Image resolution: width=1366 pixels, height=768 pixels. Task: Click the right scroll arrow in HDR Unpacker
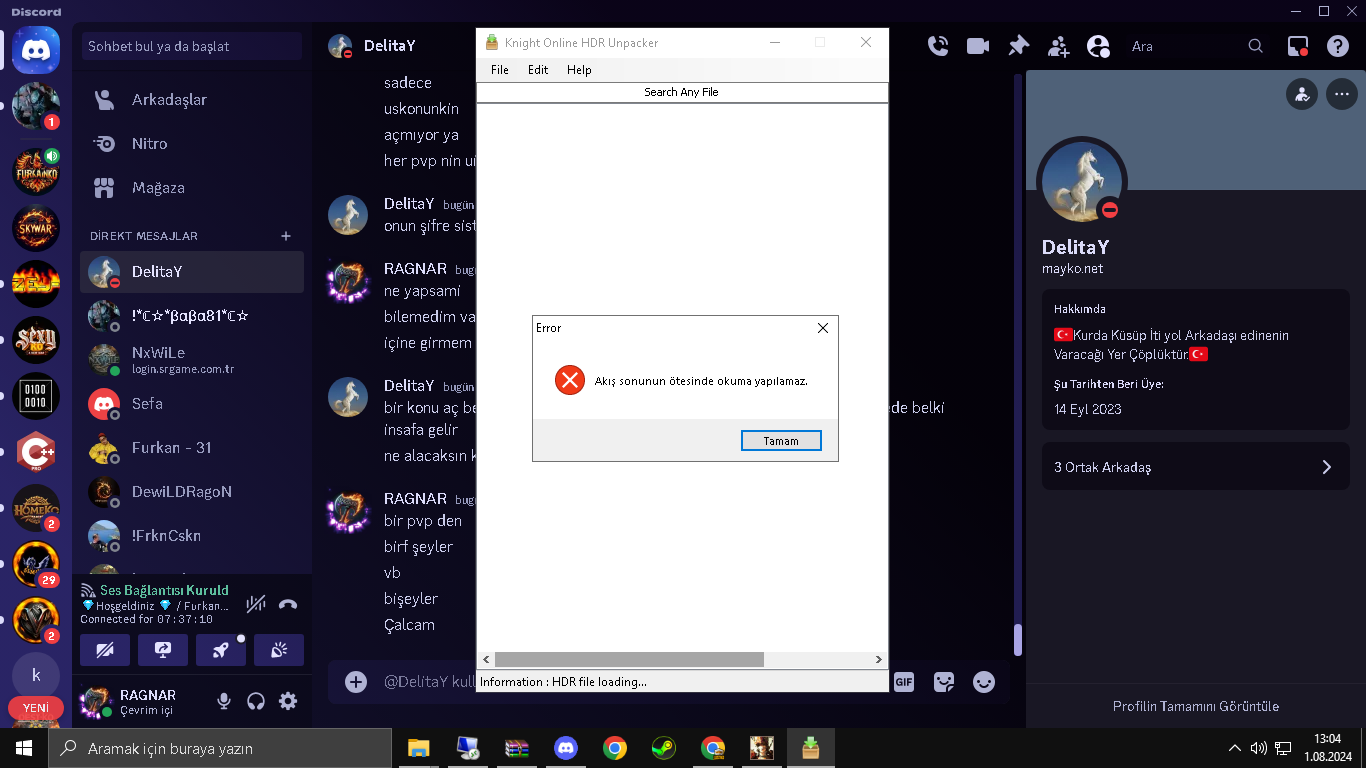click(879, 660)
